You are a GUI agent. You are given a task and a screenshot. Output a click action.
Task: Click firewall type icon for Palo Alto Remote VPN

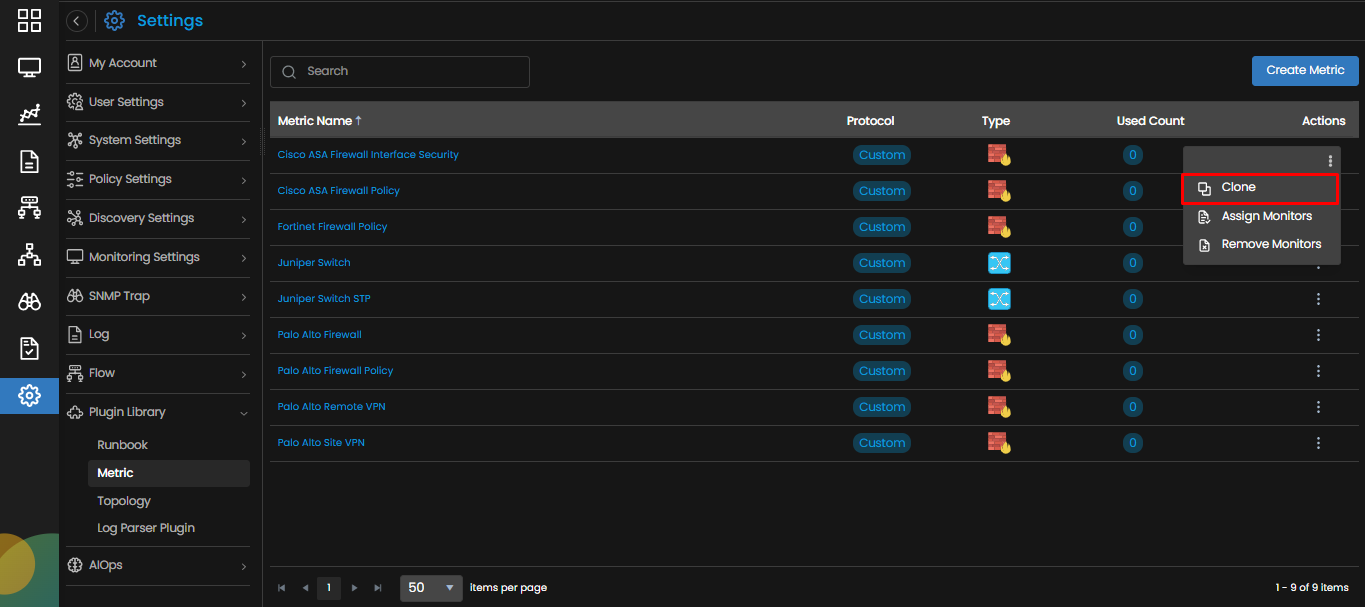click(999, 406)
